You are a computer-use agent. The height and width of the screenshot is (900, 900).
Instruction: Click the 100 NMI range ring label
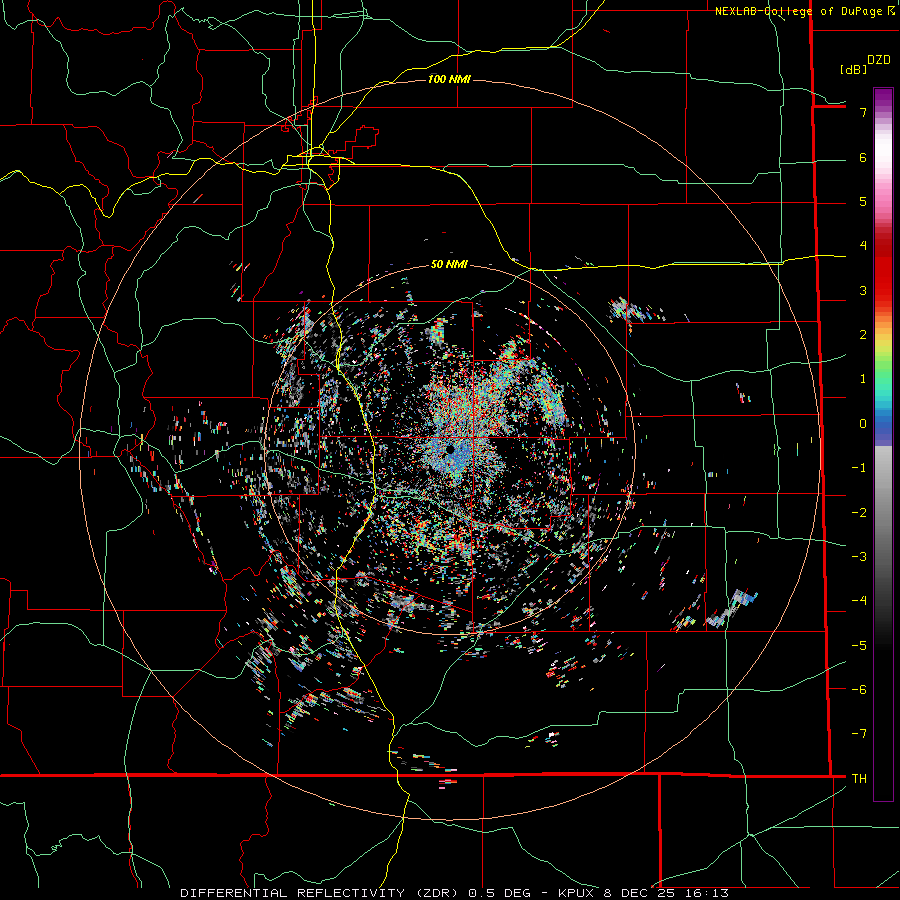tap(449, 79)
